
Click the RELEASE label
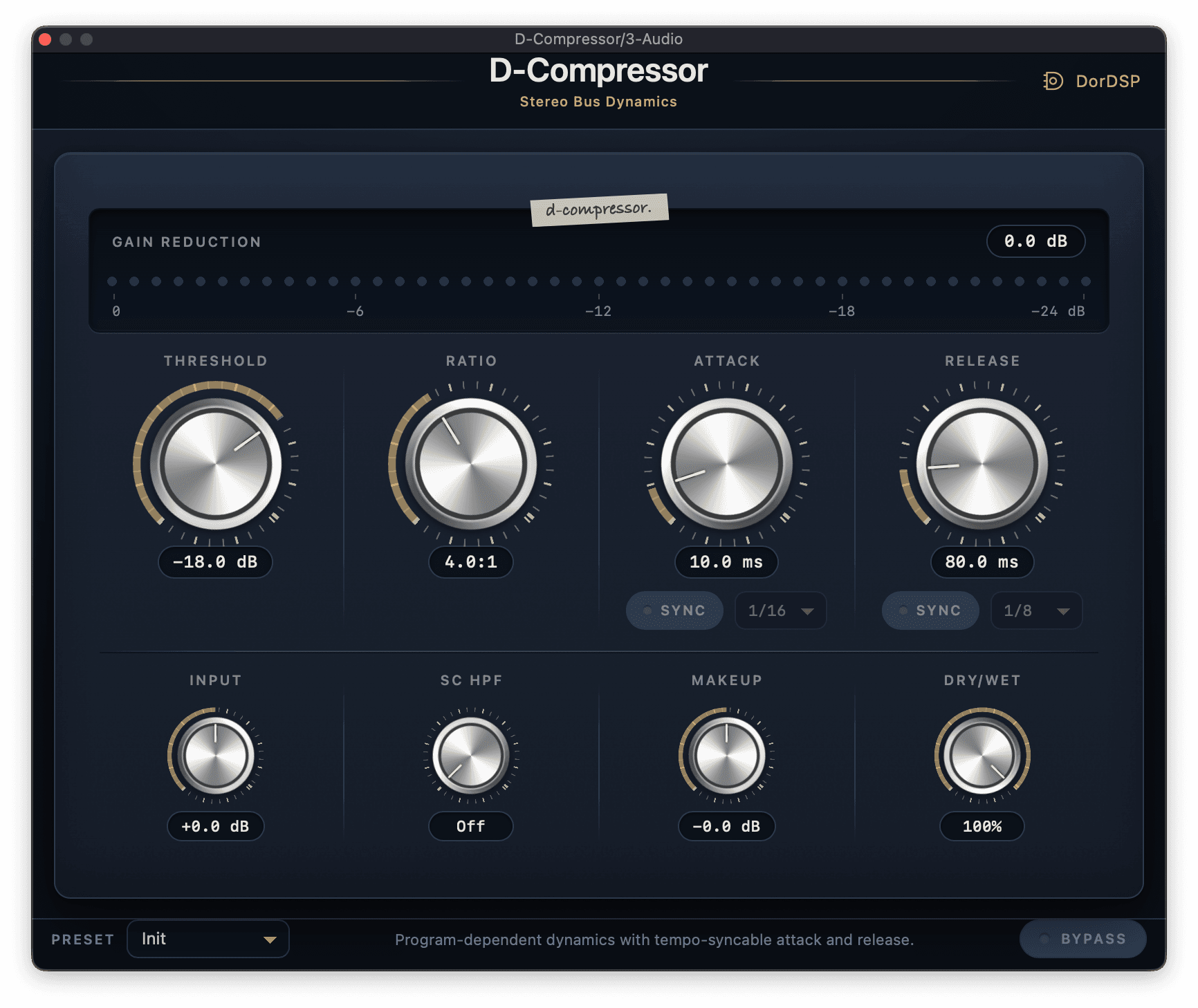982,361
